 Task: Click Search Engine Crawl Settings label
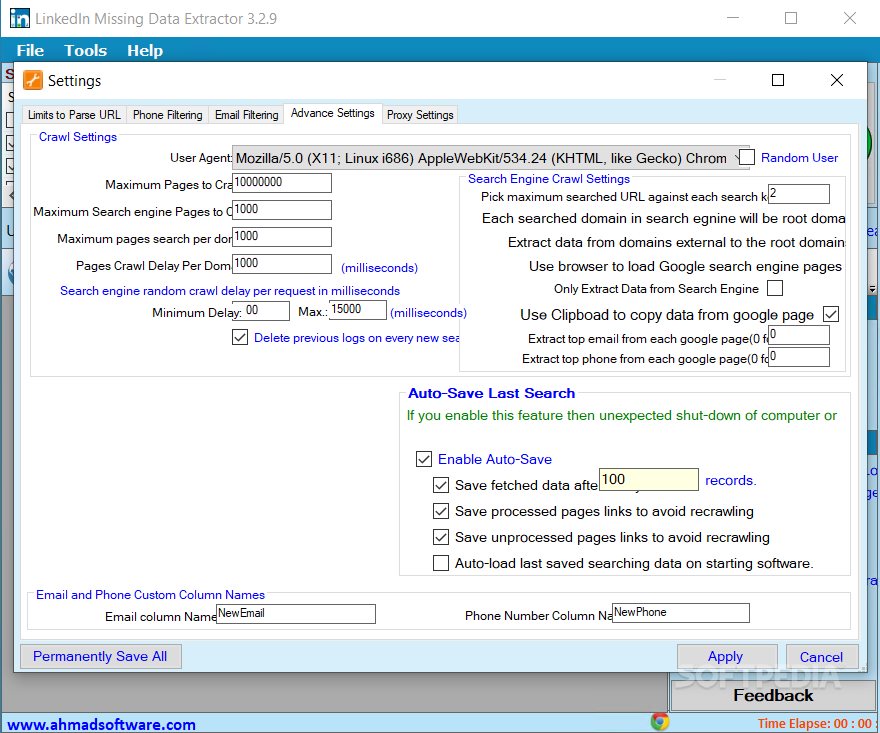(549, 178)
